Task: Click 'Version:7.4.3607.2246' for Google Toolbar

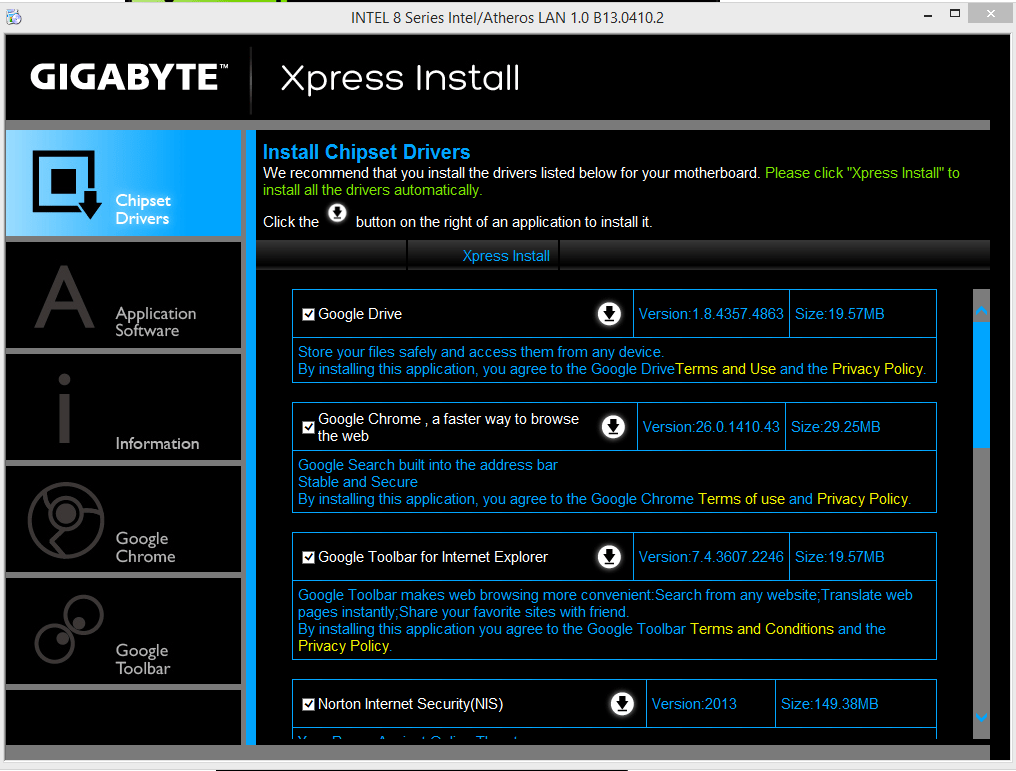Action: (x=711, y=557)
